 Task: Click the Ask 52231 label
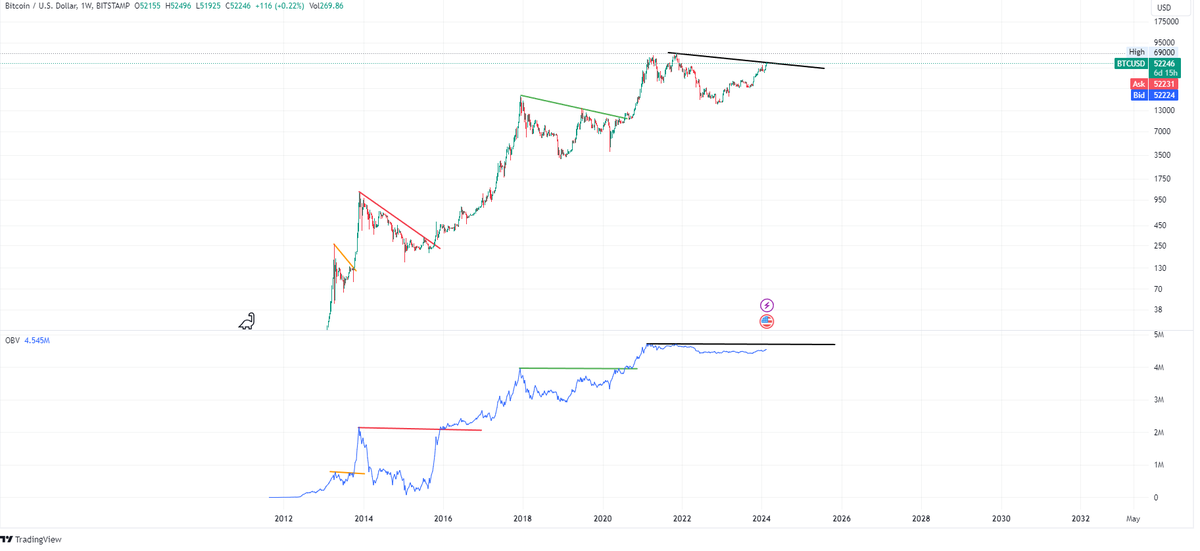click(x=1153, y=84)
